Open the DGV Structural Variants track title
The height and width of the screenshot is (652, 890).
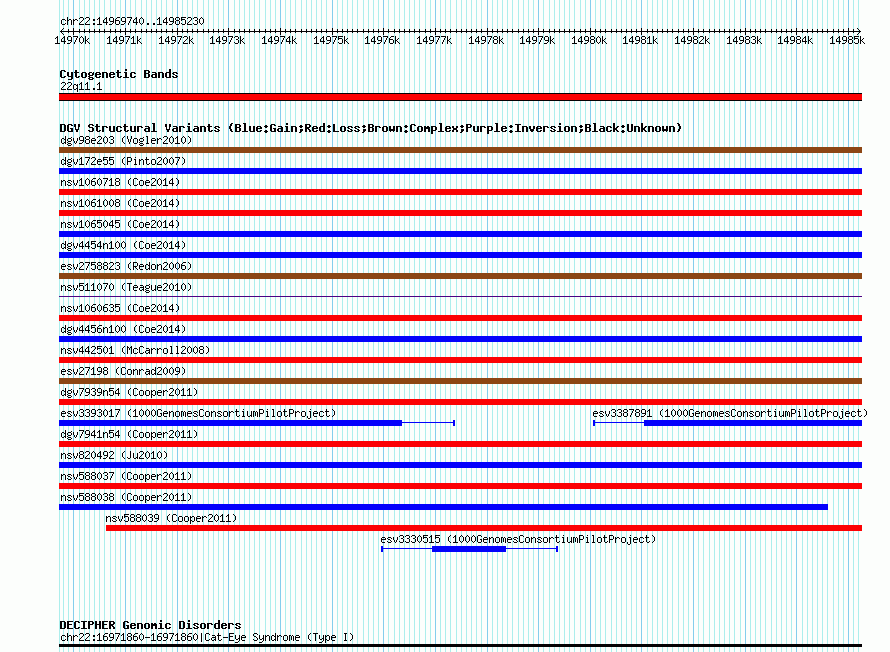point(371,128)
